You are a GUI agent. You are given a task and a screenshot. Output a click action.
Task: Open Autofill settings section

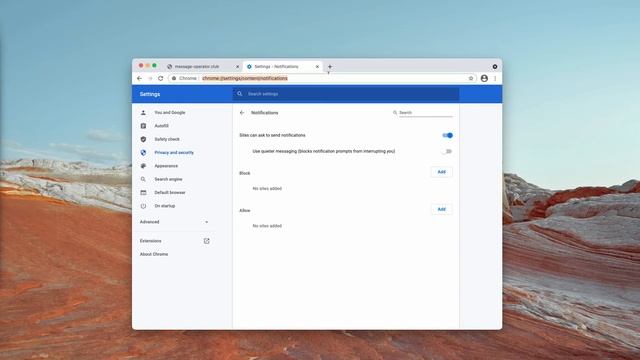pos(162,126)
